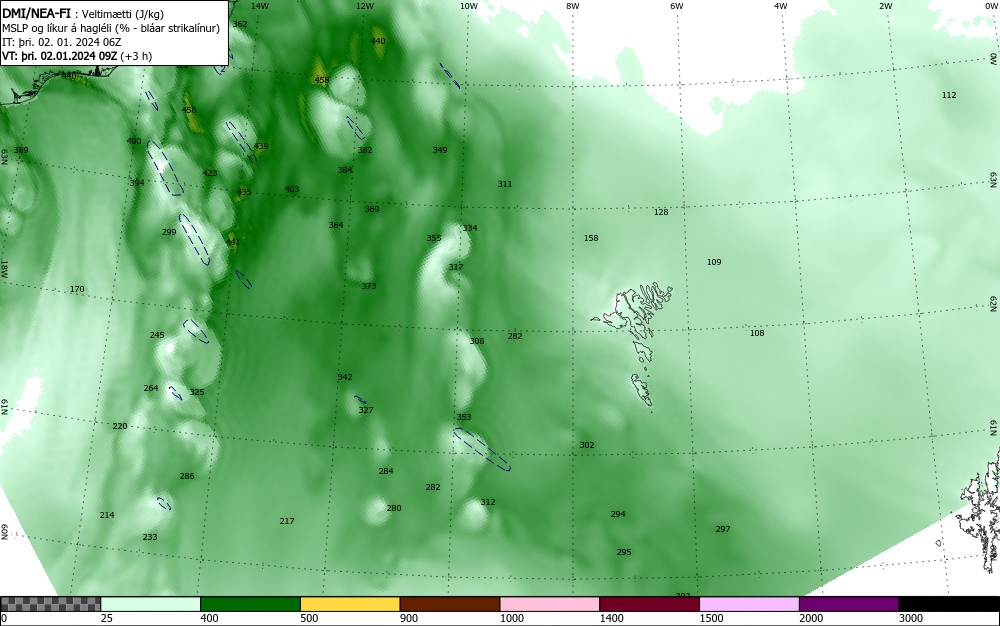Click the CAPE value '294'

point(618,514)
